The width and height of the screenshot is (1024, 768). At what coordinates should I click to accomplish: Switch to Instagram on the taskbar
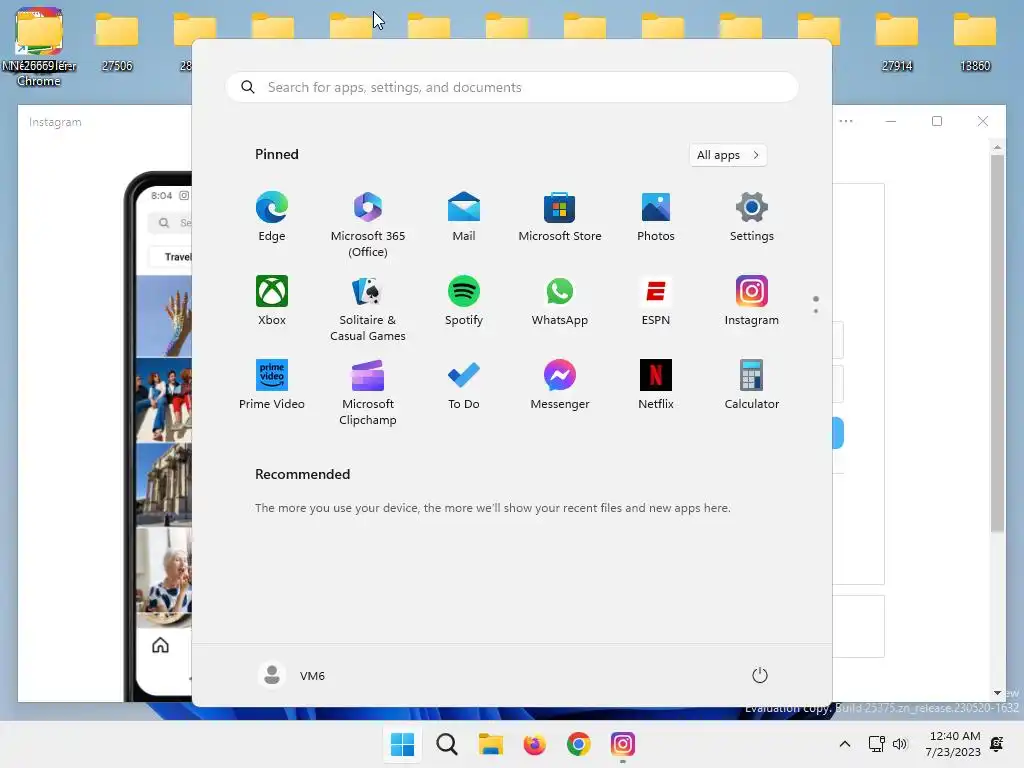pyautogui.click(x=622, y=744)
